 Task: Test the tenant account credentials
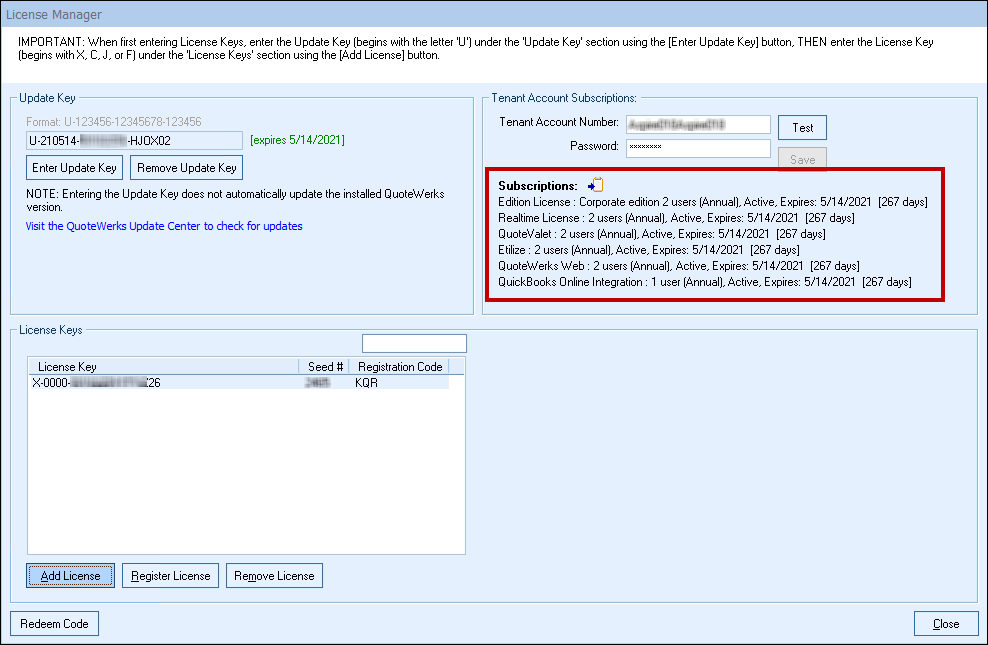coord(802,128)
